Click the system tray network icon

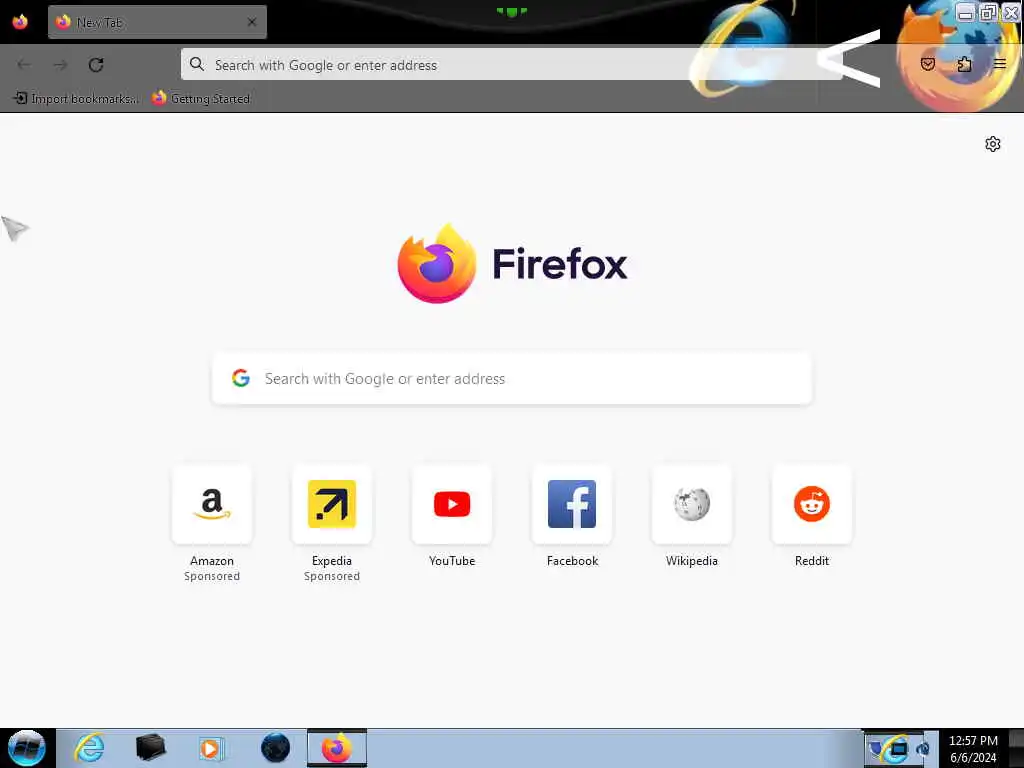[x=898, y=750]
